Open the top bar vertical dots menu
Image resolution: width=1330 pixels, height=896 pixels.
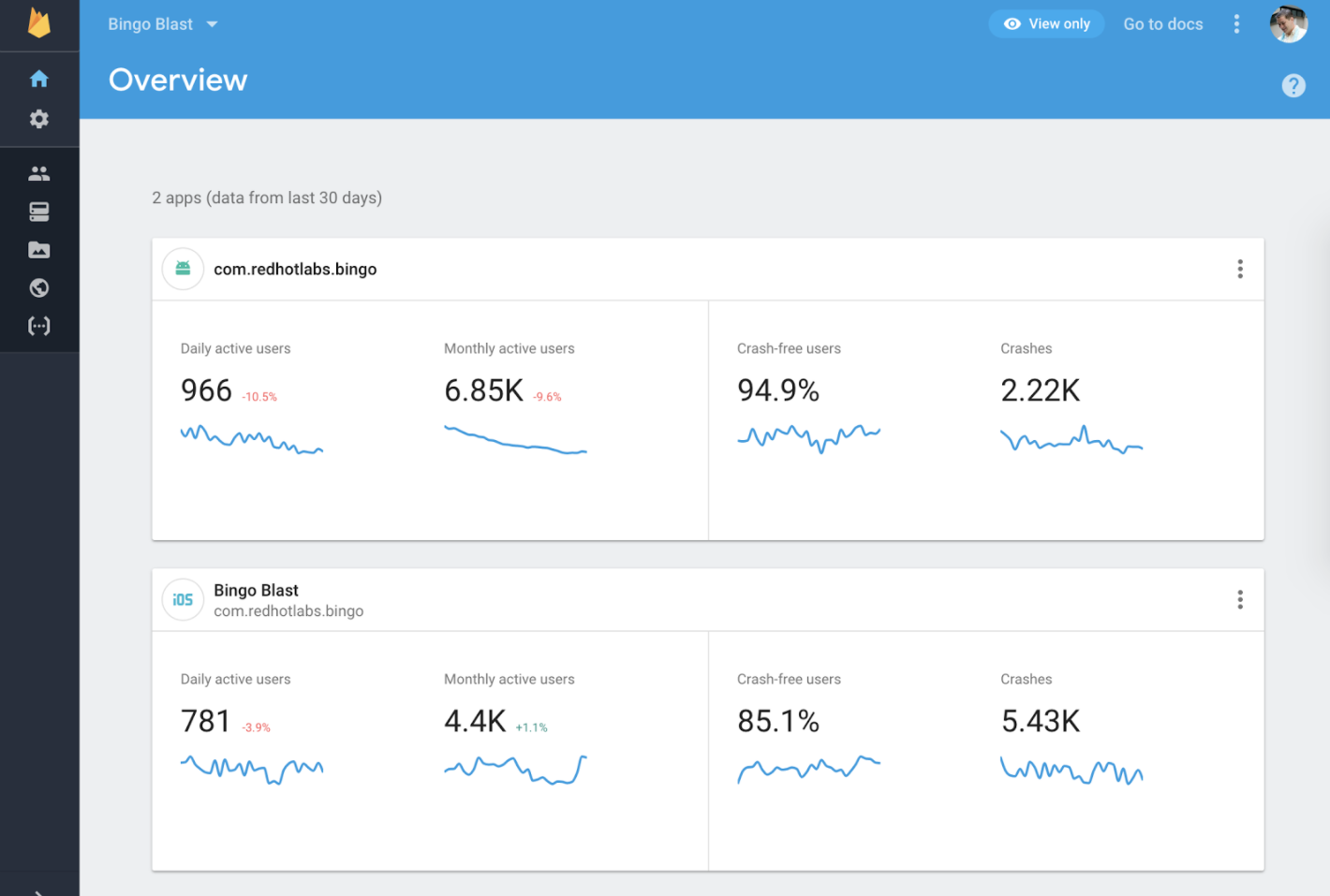[x=1236, y=24]
